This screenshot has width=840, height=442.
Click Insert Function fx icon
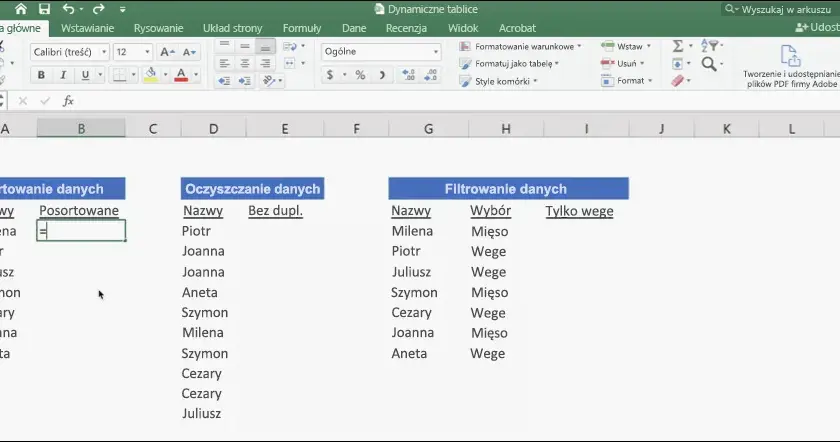click(68, 101)
